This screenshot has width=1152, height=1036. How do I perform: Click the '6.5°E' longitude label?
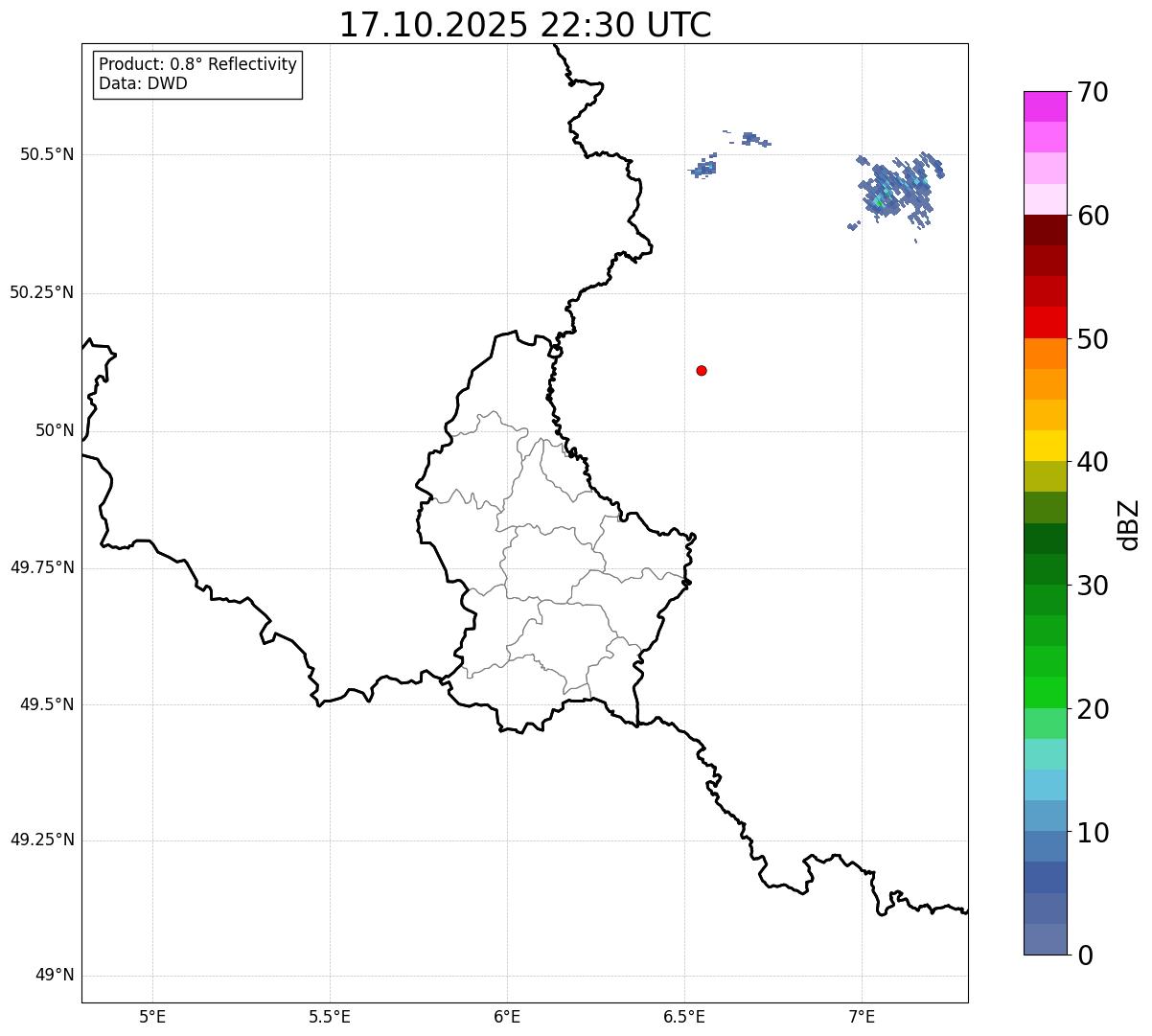coord(685,1017)
